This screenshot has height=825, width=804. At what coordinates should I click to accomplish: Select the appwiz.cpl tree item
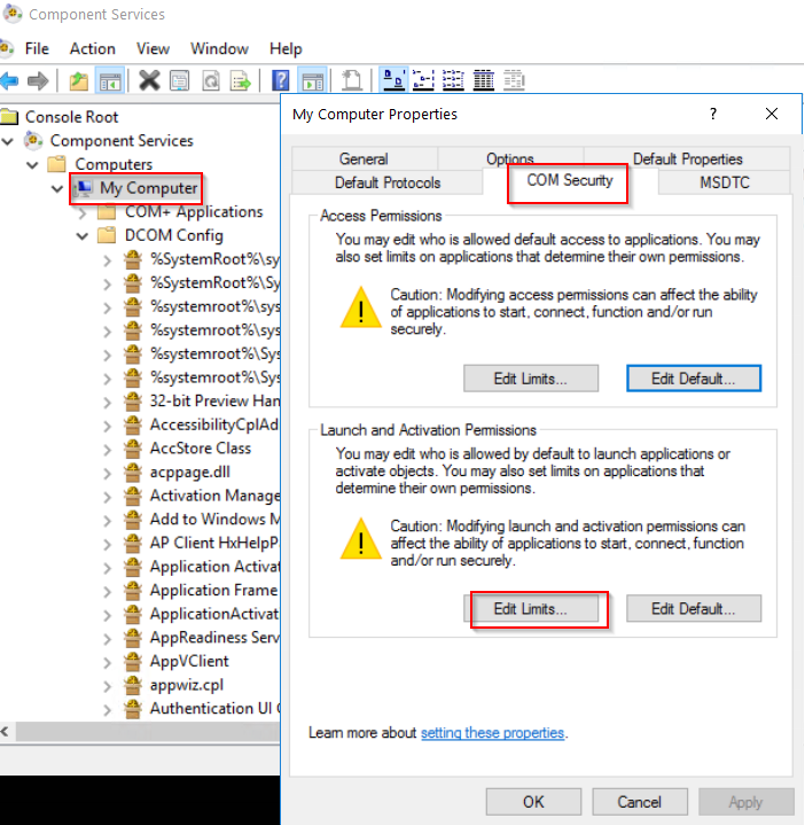tap(187, 685)
